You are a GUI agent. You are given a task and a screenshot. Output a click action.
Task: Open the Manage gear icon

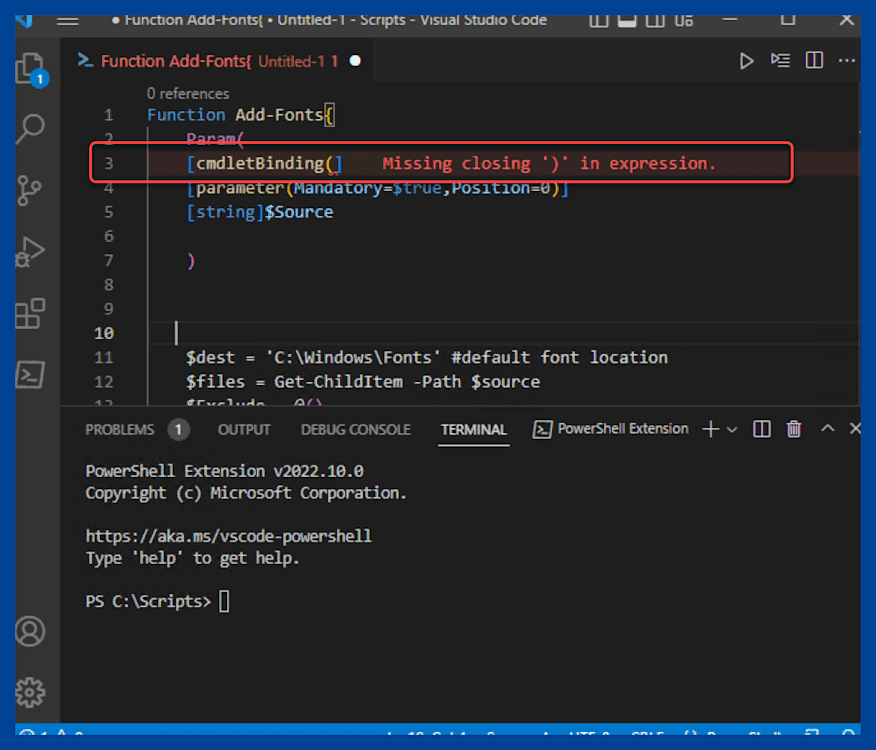(30, 692)
